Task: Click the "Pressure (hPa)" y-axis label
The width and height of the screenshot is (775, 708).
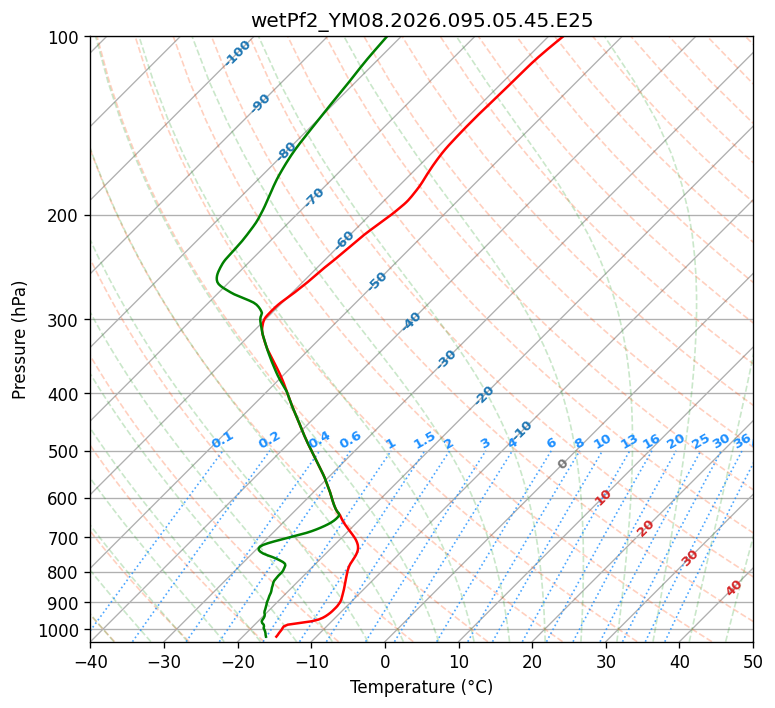Action: (x=20, y=340)
